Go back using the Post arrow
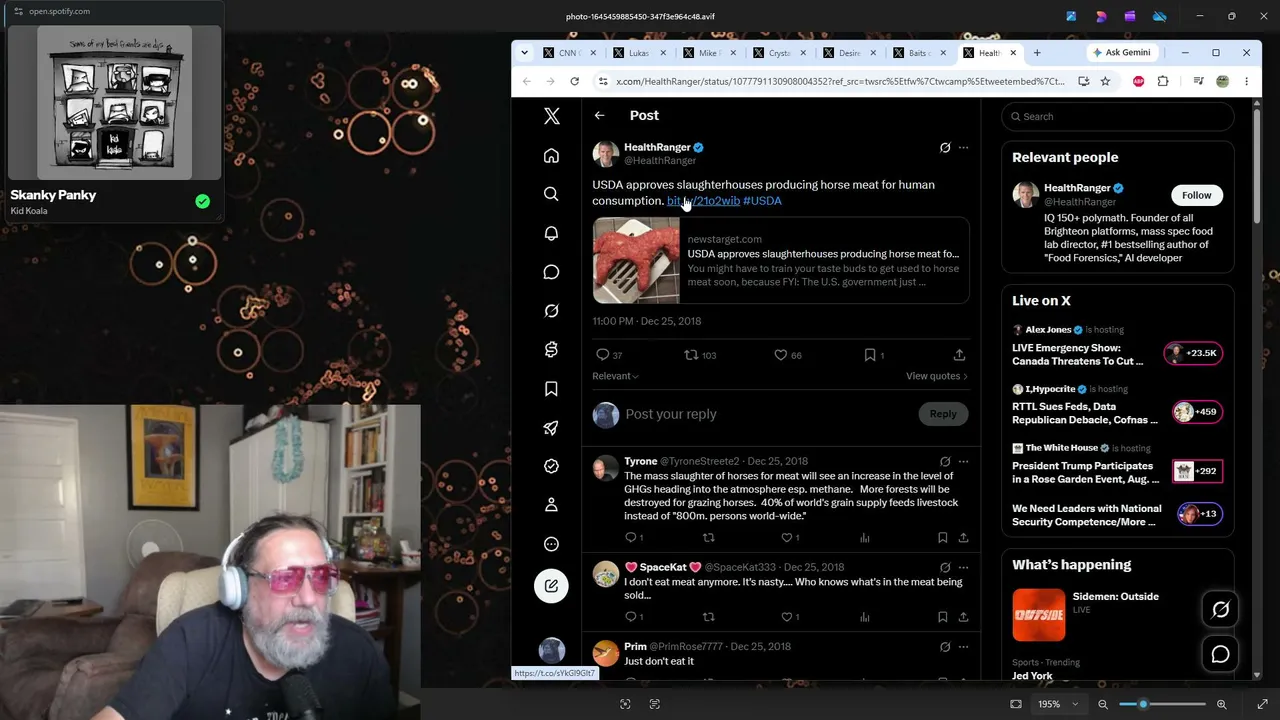The height and width of the screenshot is (720, 1280). [x=599, y=116]
